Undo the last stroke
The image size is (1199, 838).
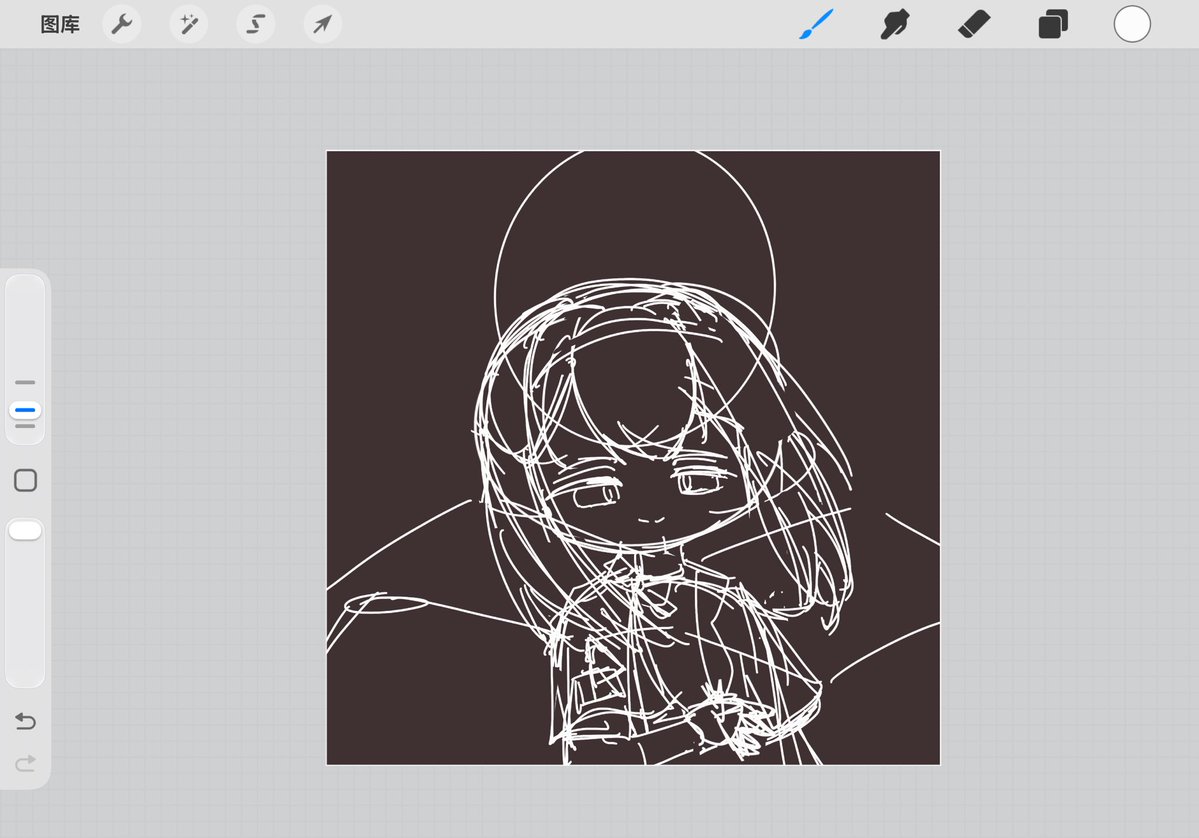[x=25, y=721]
